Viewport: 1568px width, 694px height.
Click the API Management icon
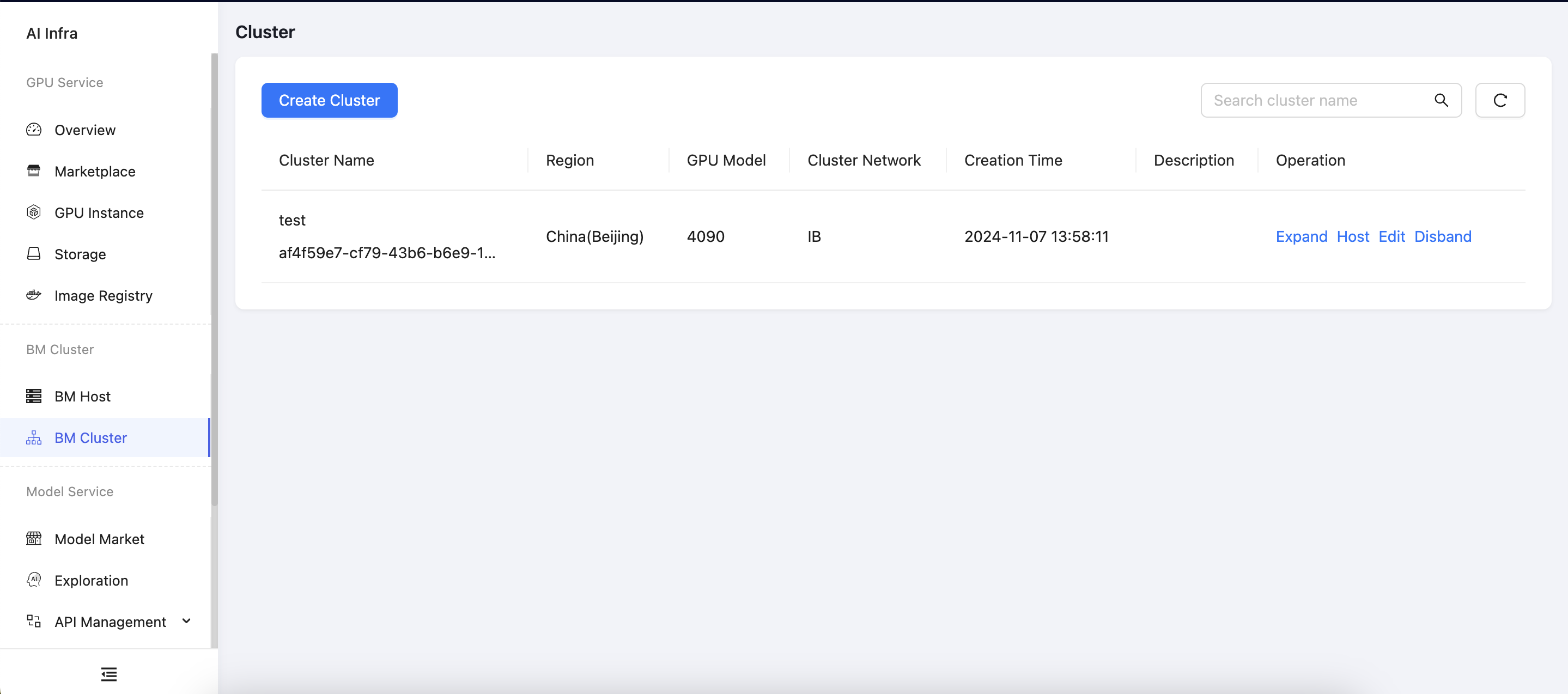point(34,622)
